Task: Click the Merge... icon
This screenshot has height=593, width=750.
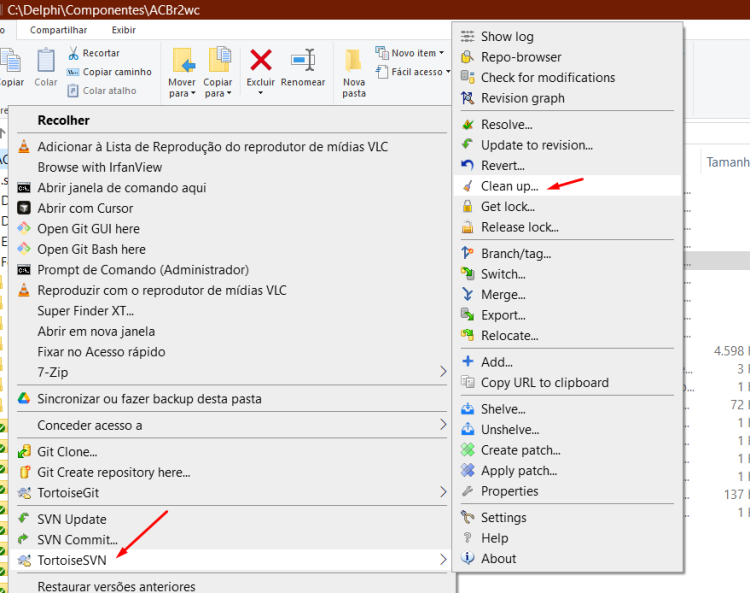Action: tap(467, 295)
